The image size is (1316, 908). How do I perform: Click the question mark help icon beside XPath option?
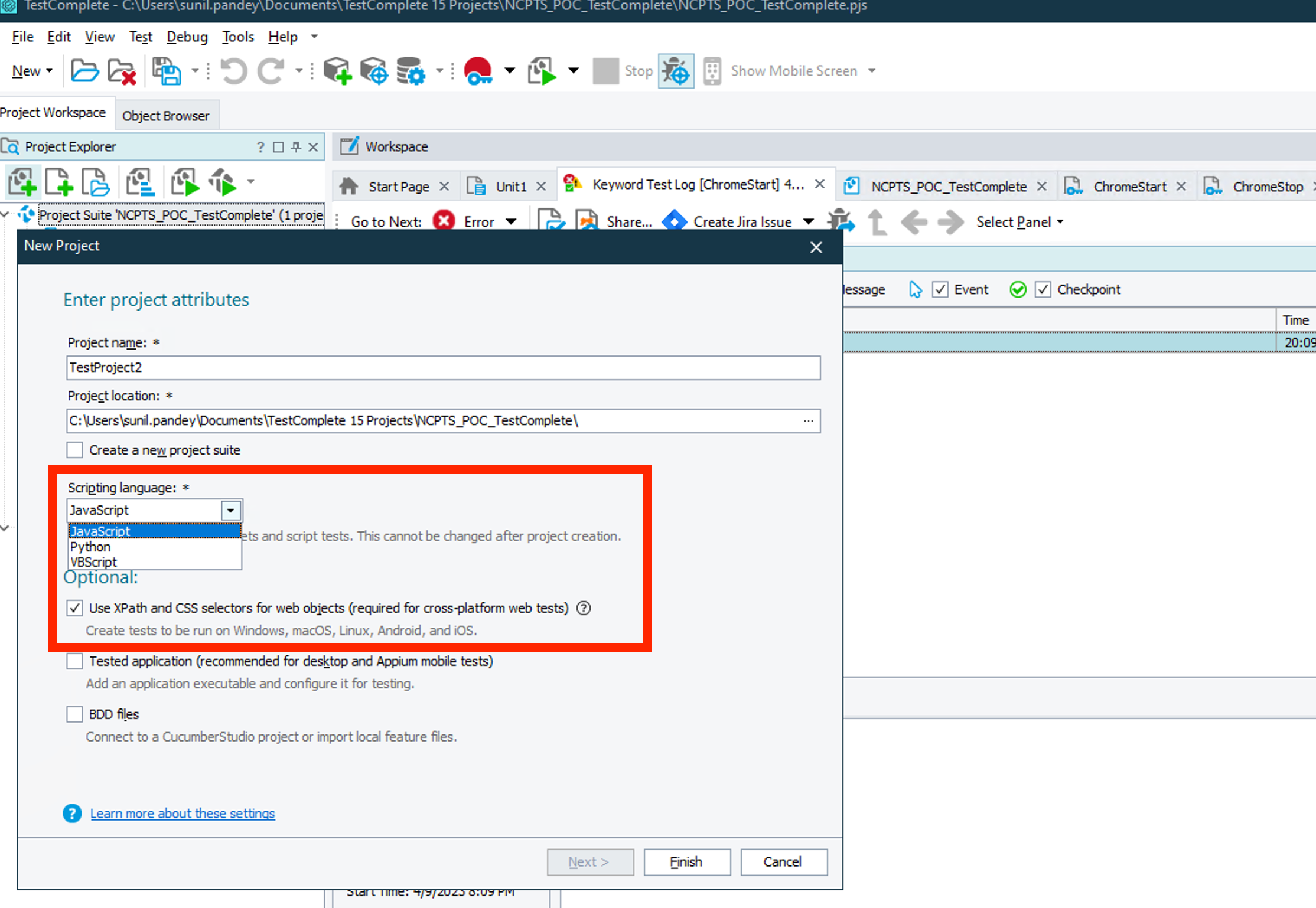584,608
